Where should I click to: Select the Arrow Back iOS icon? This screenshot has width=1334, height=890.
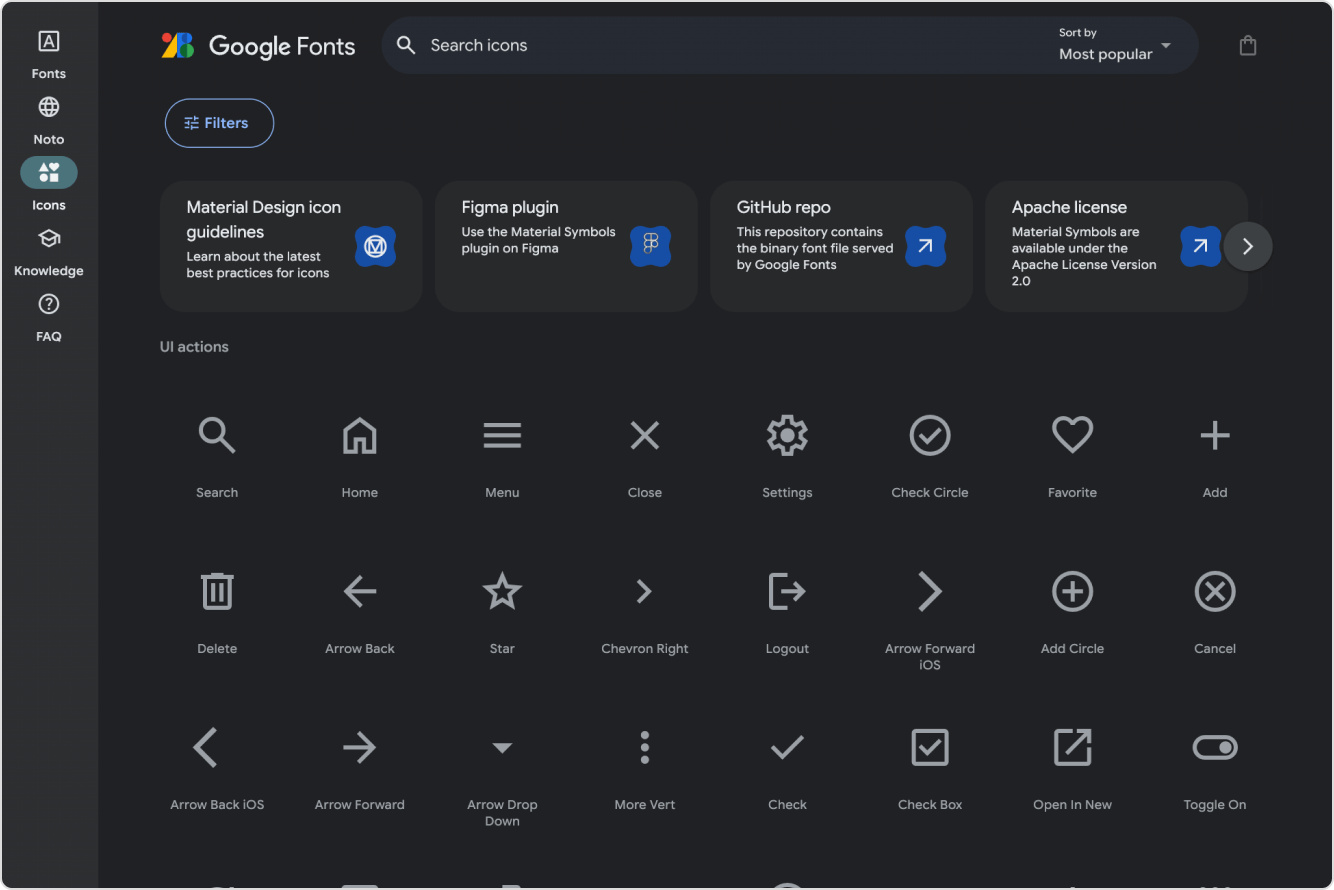(x=206, y=747)
